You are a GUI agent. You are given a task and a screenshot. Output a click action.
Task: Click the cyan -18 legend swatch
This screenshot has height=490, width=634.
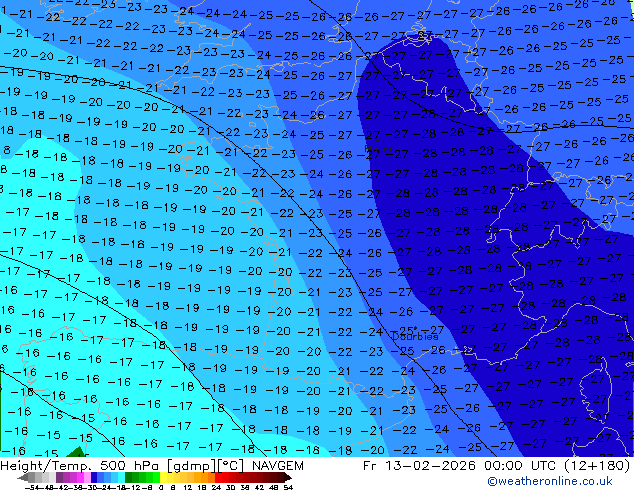point(122,477)
